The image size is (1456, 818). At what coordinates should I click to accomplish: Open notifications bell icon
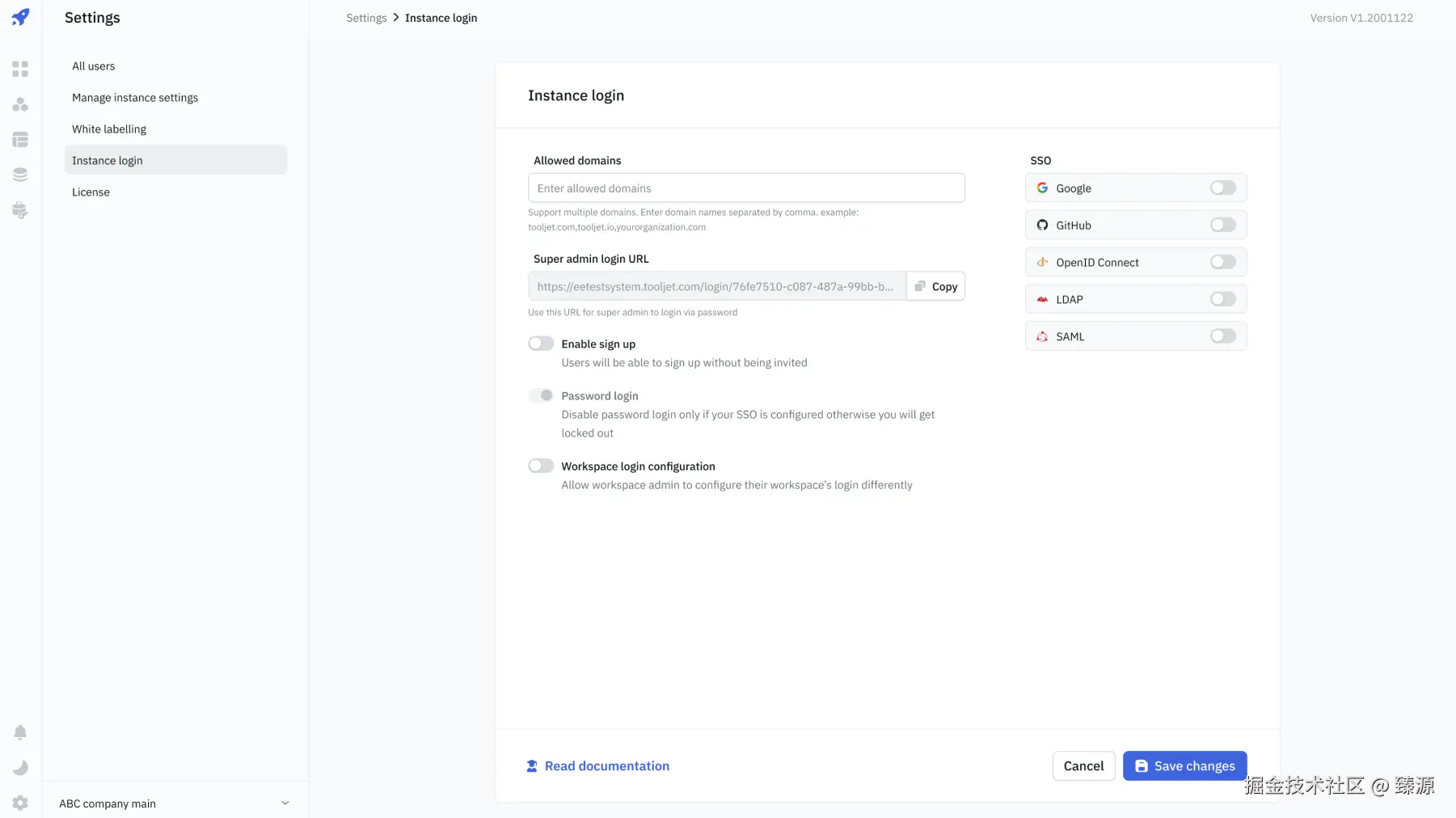click(x=20, y=732)
